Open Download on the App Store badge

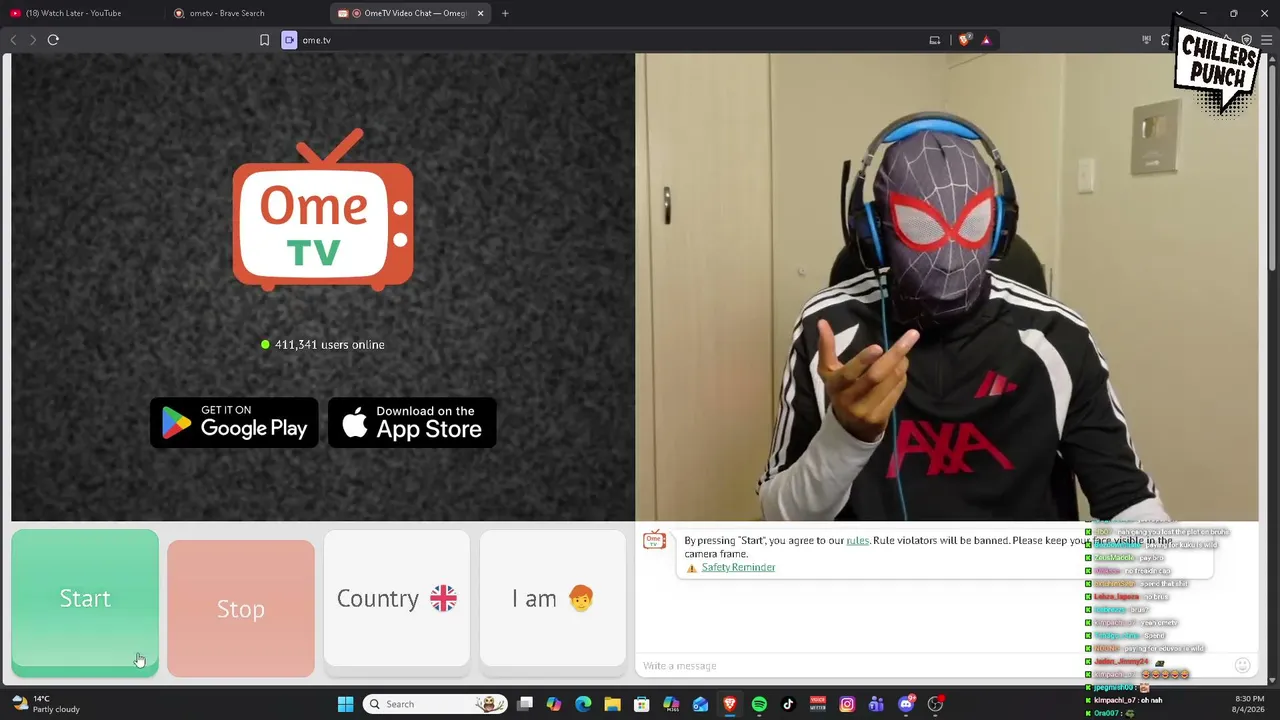pos(412,423)
